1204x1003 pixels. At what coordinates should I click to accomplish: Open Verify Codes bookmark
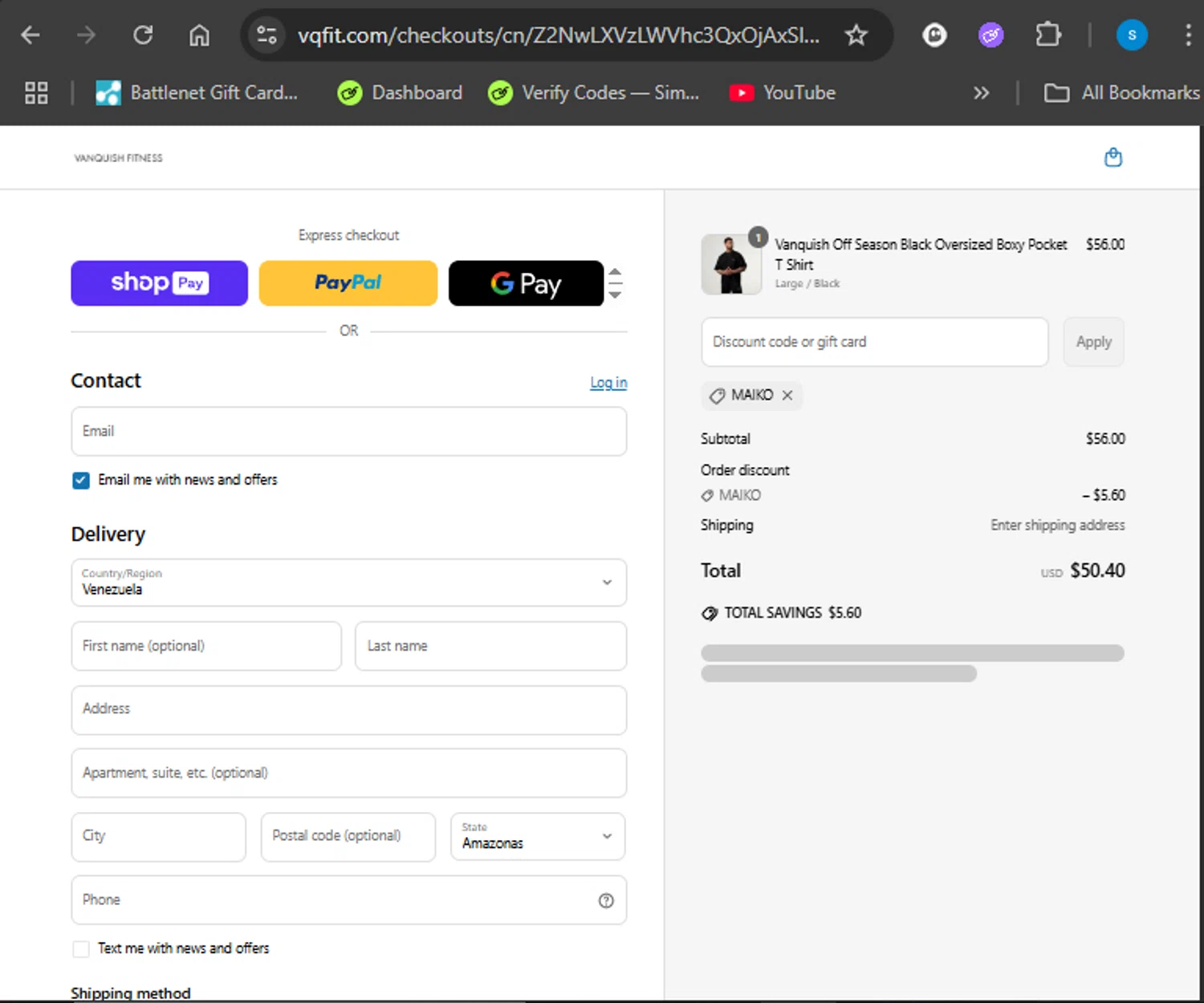pyautogui.click(x=594, y=93)
